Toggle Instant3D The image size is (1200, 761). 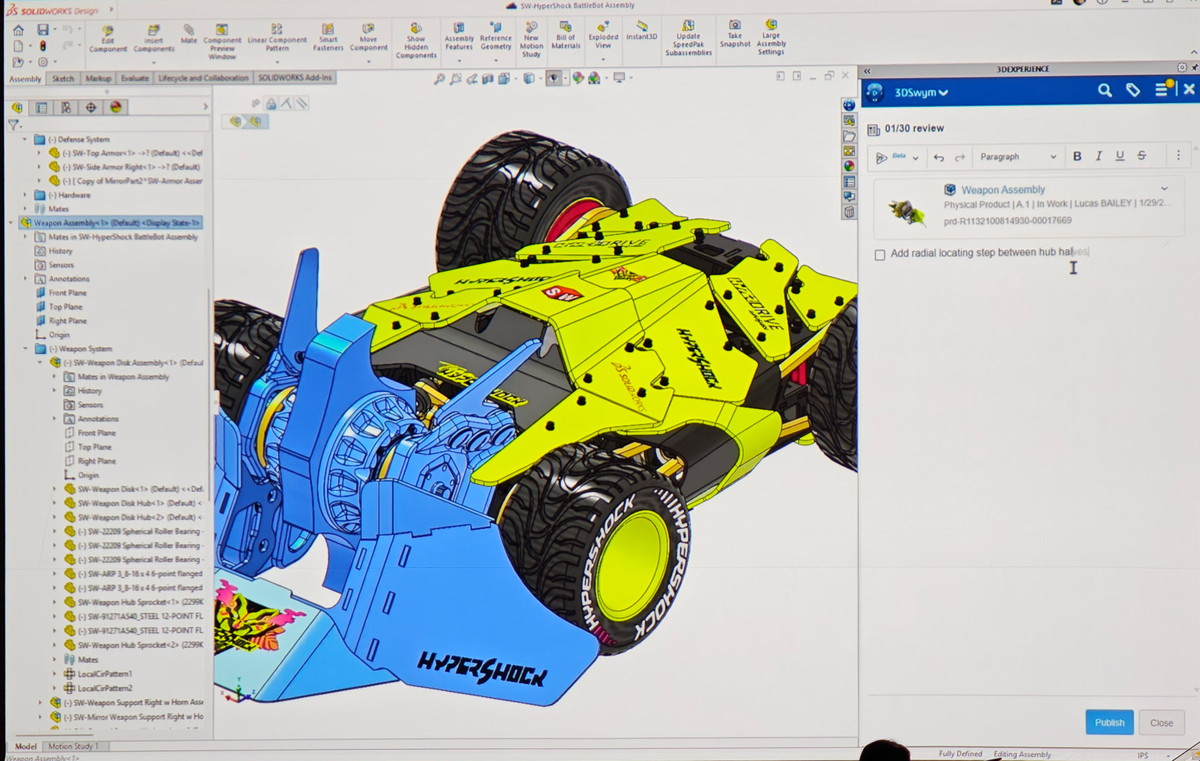tap(642, 31)
